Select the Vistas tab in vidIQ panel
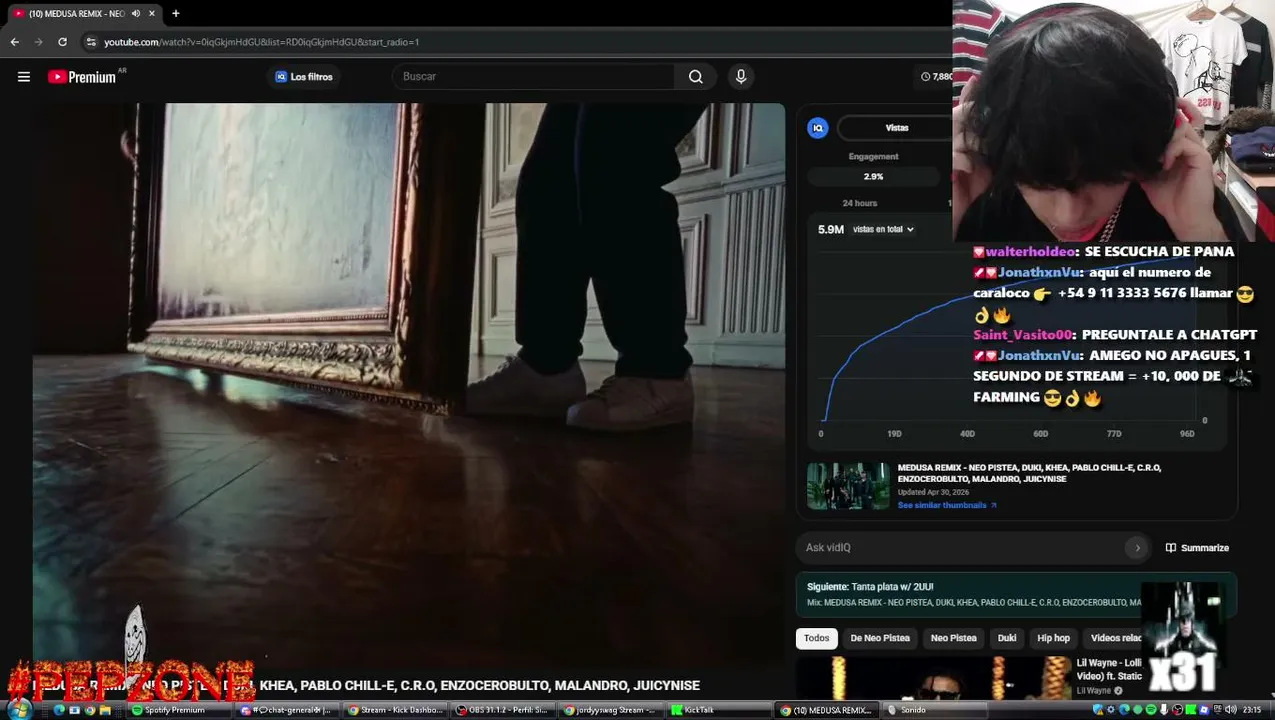The height and width of the screenshot is (720, 1275). click(897, 128)
